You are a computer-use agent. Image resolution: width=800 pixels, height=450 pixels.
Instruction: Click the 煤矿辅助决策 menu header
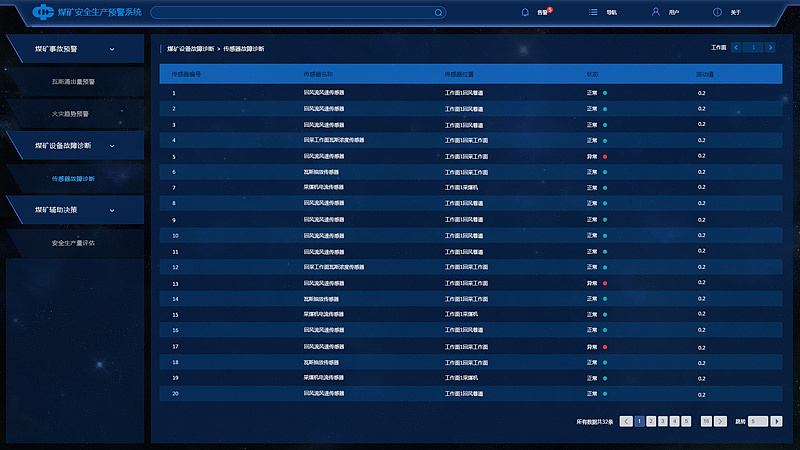[76, 210]
